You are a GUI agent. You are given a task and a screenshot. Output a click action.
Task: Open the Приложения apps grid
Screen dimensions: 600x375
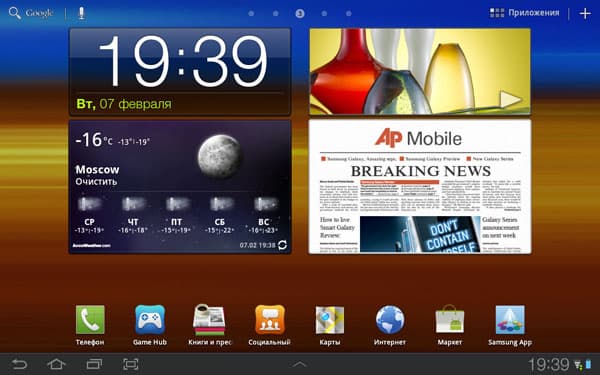pyautogui.click(x=525, y=13)
